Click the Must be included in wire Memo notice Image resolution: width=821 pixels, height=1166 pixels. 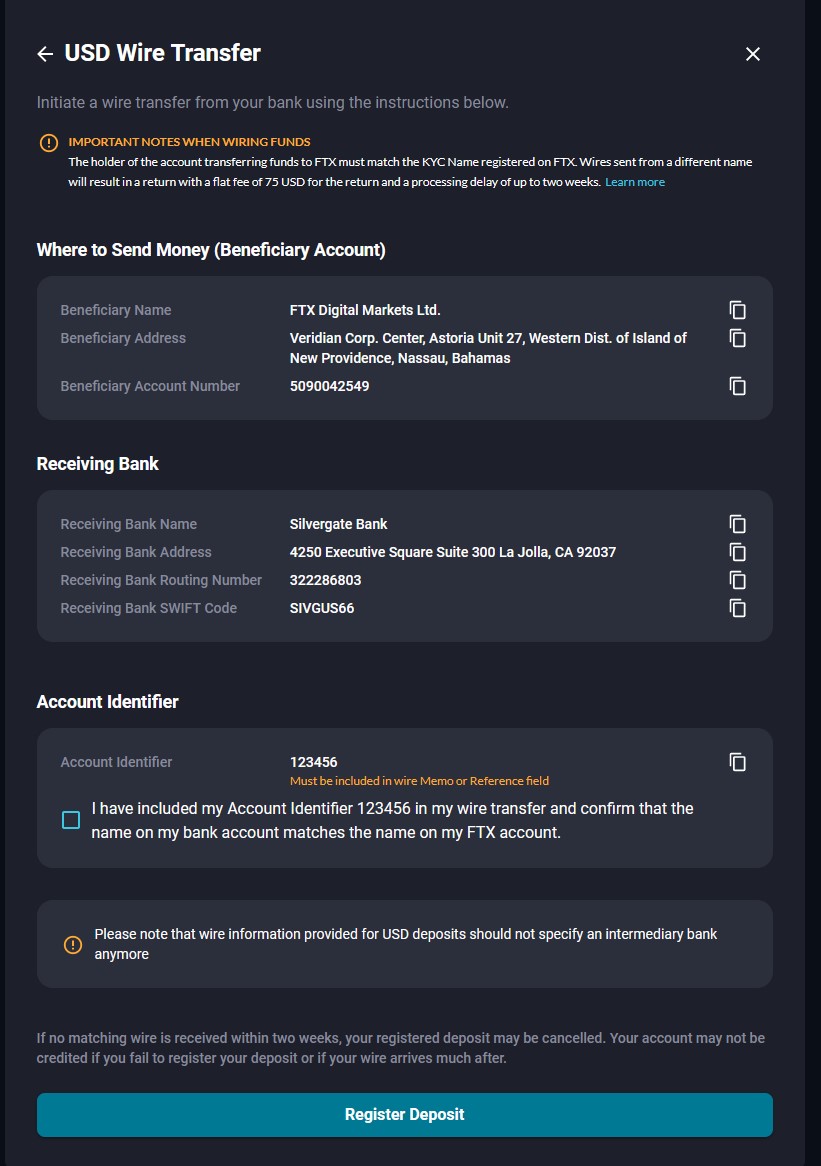419,781
